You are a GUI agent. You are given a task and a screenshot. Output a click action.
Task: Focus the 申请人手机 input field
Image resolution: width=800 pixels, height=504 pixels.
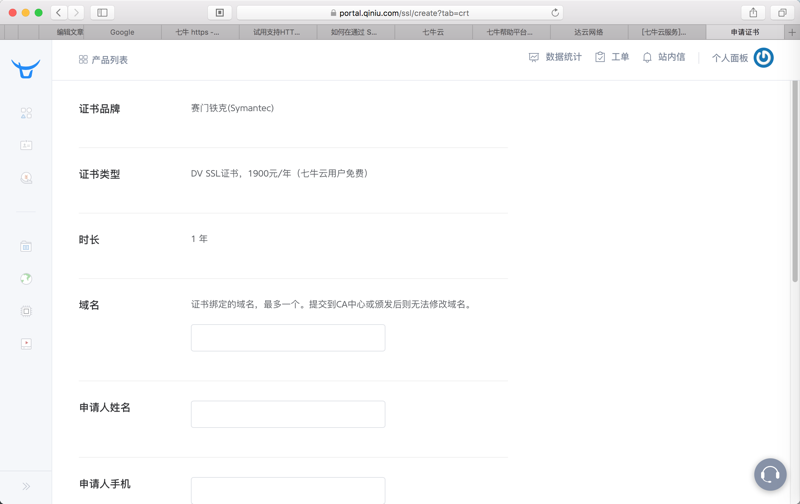(x=288, y=490)
